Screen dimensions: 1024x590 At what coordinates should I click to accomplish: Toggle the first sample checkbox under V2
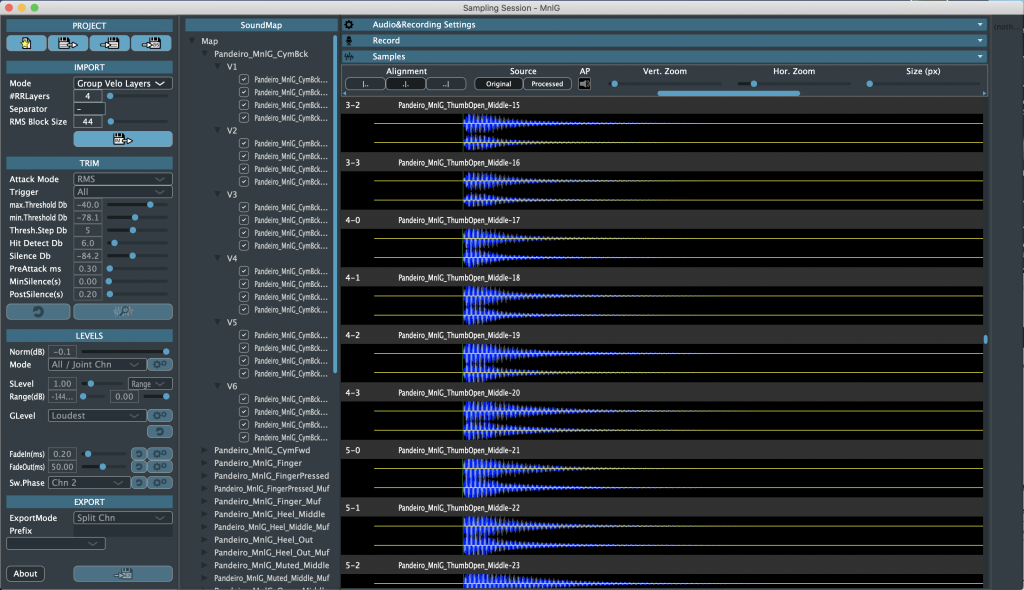click(244, 143)
